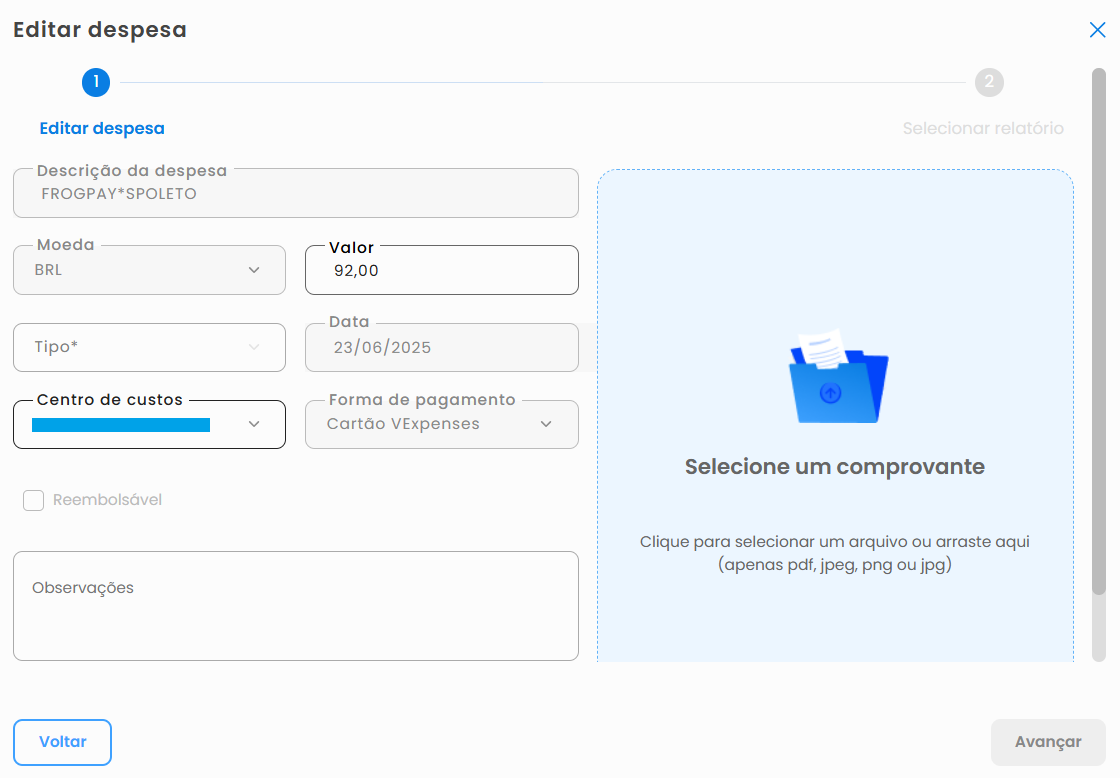This screenshot has width=1120, height=778.
Task: Click the Voltar button
Action: click(x=62, y=742)
